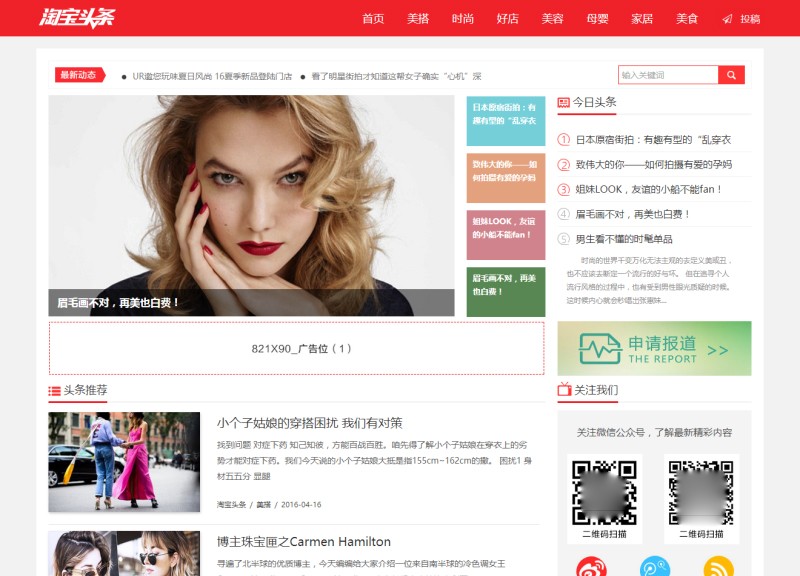Focus the 输入关键词 search field
The height and width of the screenshot is (576, 800).
pos(668,75)
